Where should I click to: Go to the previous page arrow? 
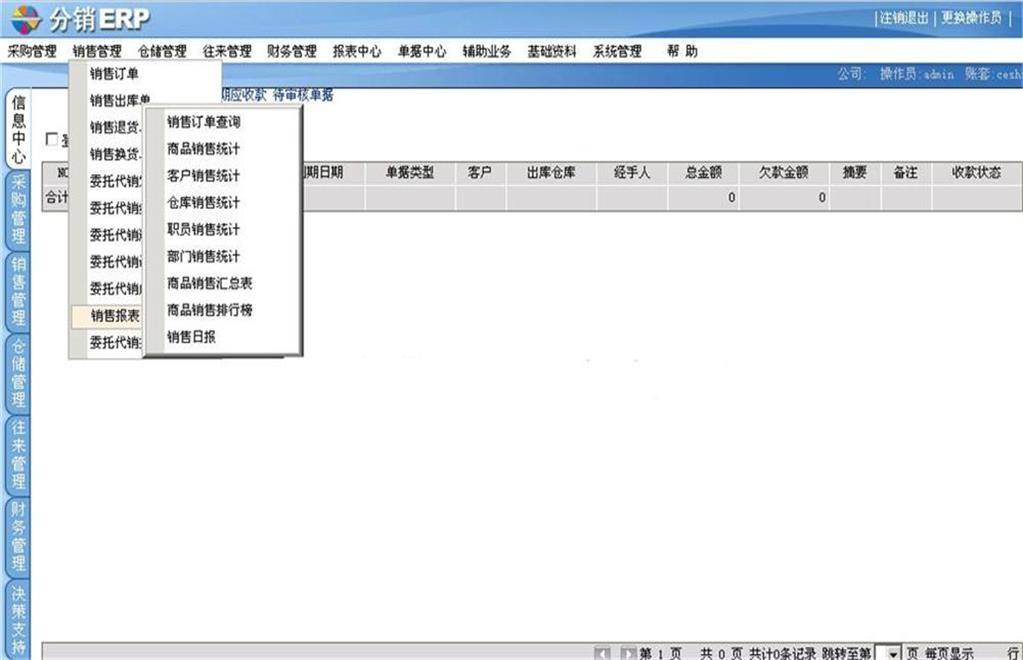point(602,653)
